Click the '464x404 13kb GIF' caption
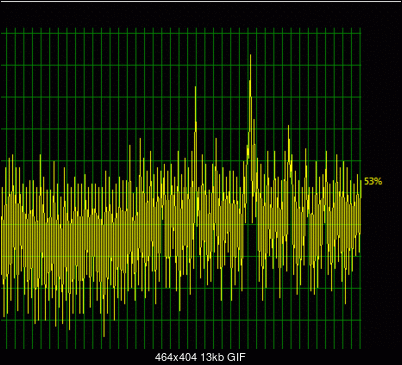This screenshot has height=365, width=402. pyautogui.click(x=200, y=358)
